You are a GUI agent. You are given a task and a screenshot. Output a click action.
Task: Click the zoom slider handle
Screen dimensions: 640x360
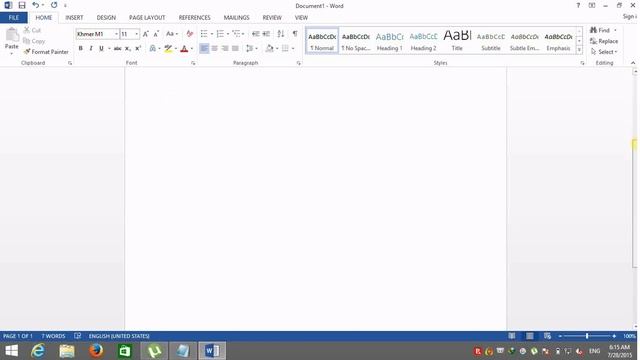[x=587, y=336]
